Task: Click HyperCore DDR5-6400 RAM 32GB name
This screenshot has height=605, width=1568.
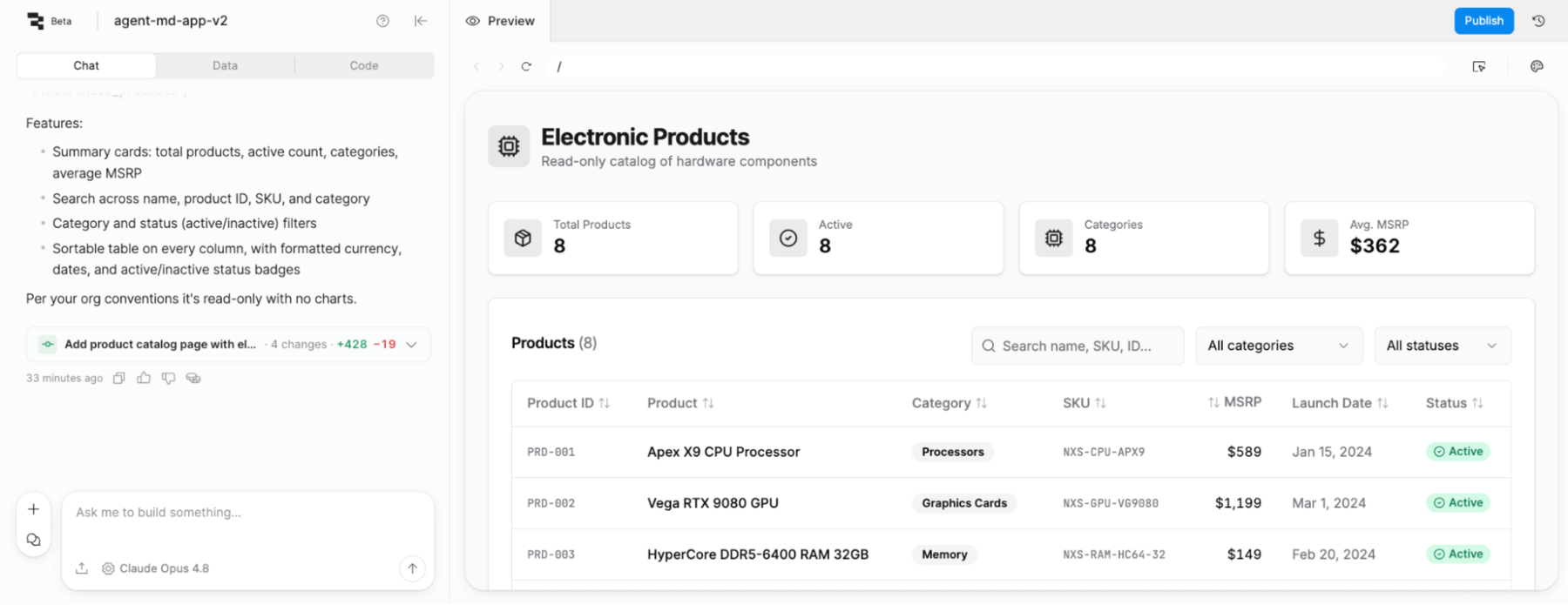Action: (x=758, y=555)
